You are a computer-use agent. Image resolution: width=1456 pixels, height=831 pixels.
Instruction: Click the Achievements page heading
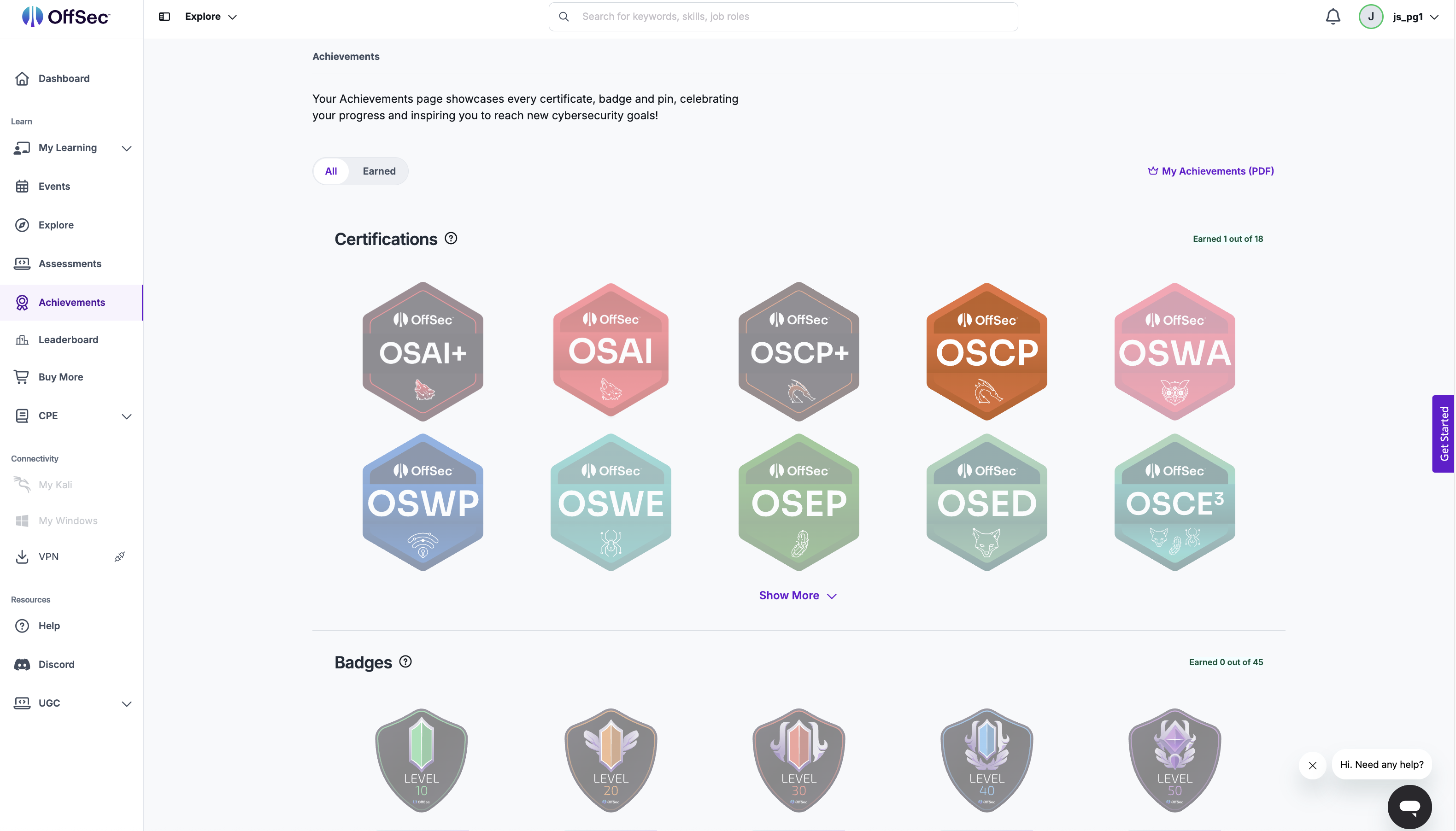(346, 56)
